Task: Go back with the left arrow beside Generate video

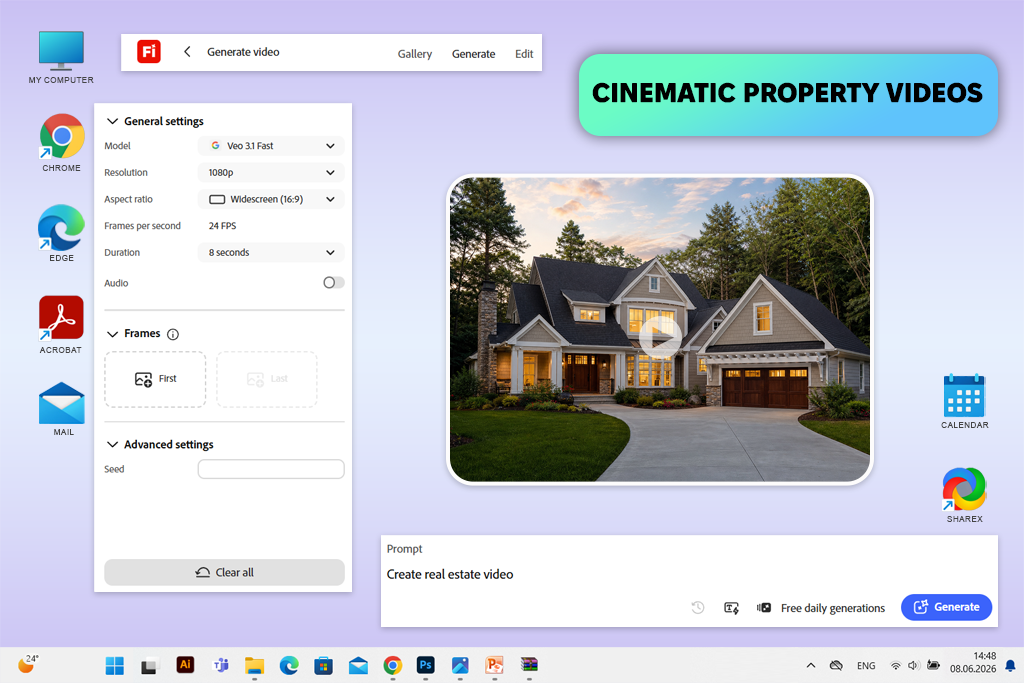Action: click(187, 52)
